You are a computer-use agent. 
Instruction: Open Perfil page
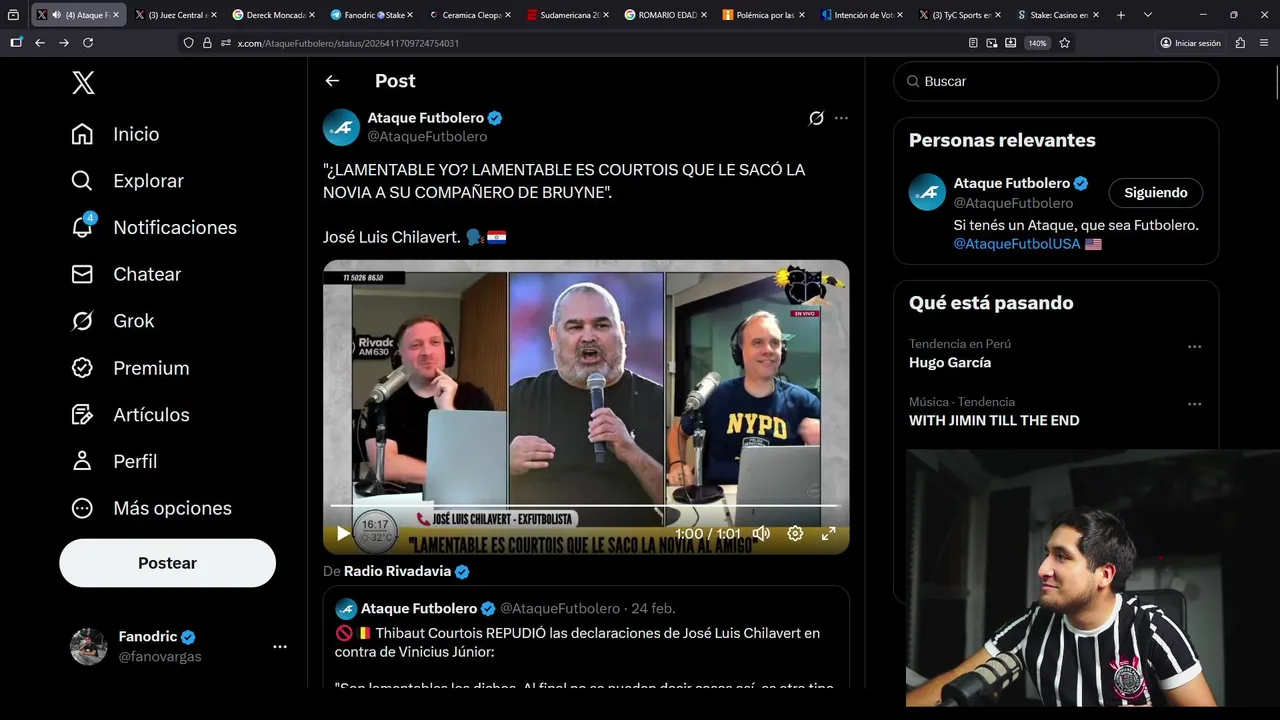113,461
